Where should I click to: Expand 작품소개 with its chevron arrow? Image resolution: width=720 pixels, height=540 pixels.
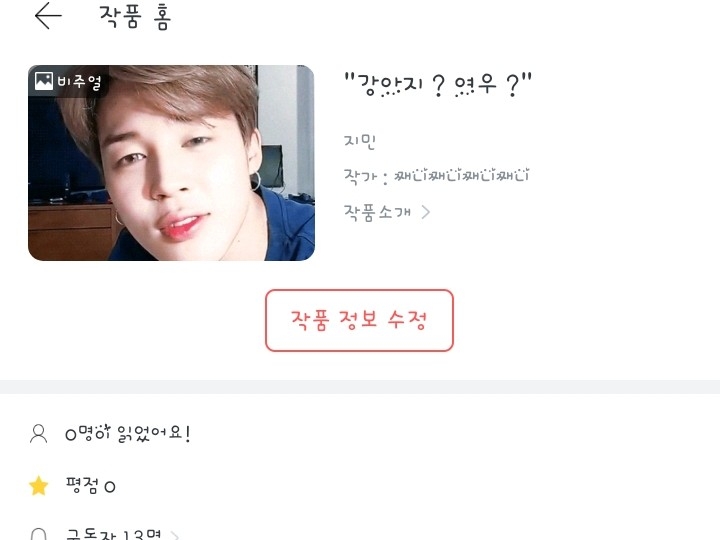[426, 212]
